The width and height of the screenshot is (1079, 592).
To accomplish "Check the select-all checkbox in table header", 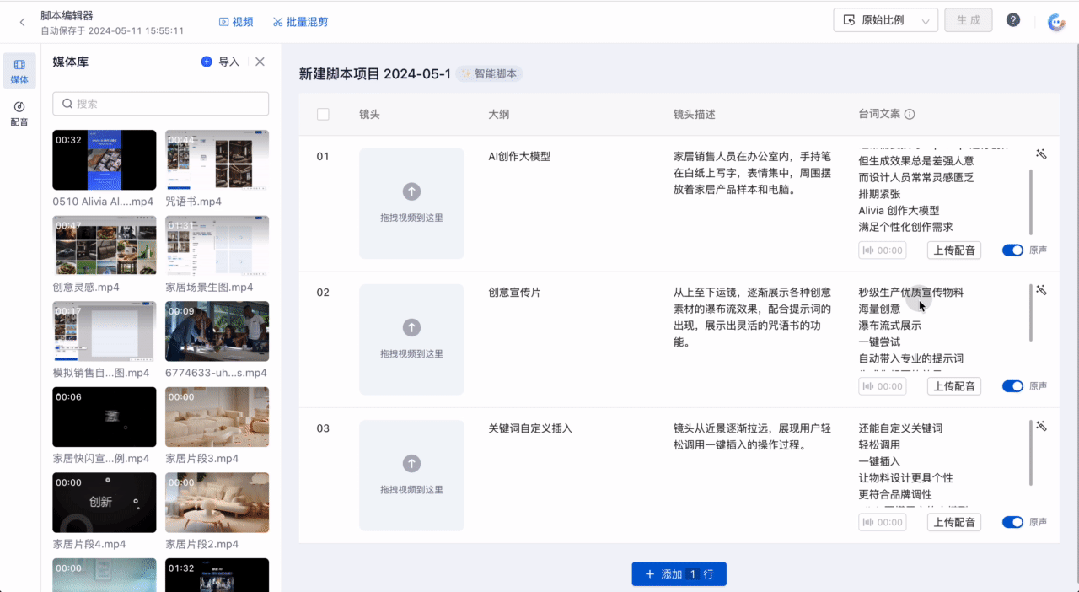I will point(323,114).
